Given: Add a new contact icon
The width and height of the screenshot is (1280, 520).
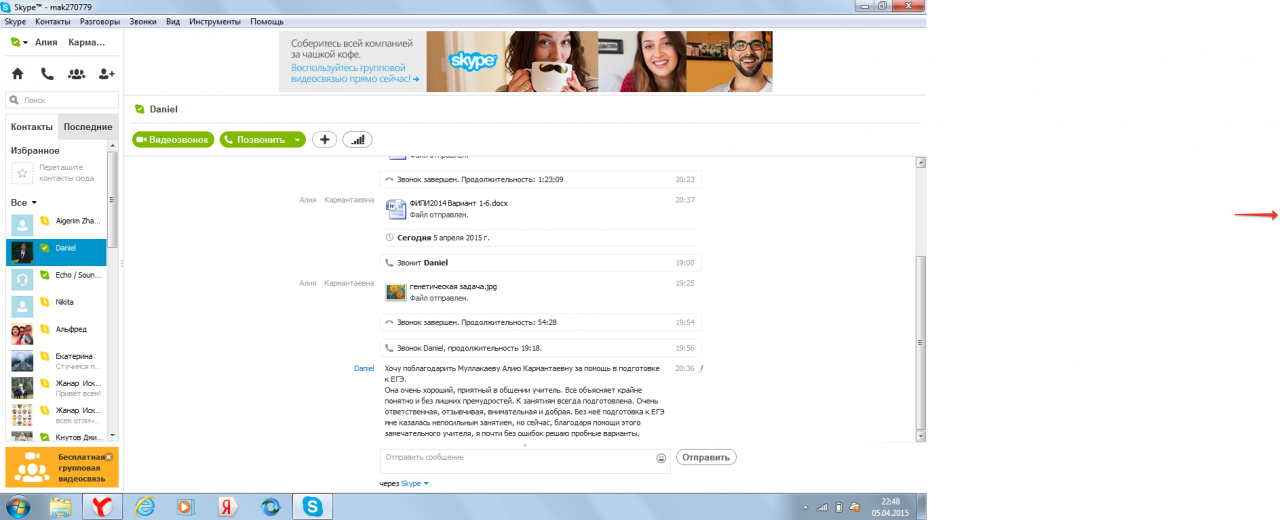Looking at the screenshot, I should [x=107, y=74].
